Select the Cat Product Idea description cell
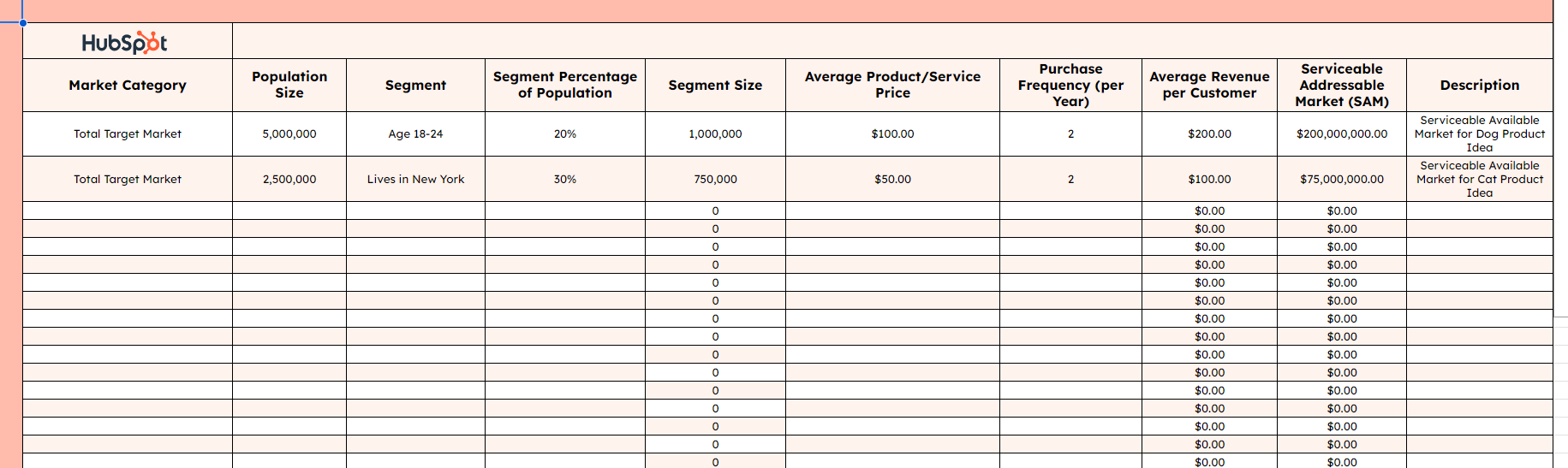1568x468 pixels. tap(1480, 180)
